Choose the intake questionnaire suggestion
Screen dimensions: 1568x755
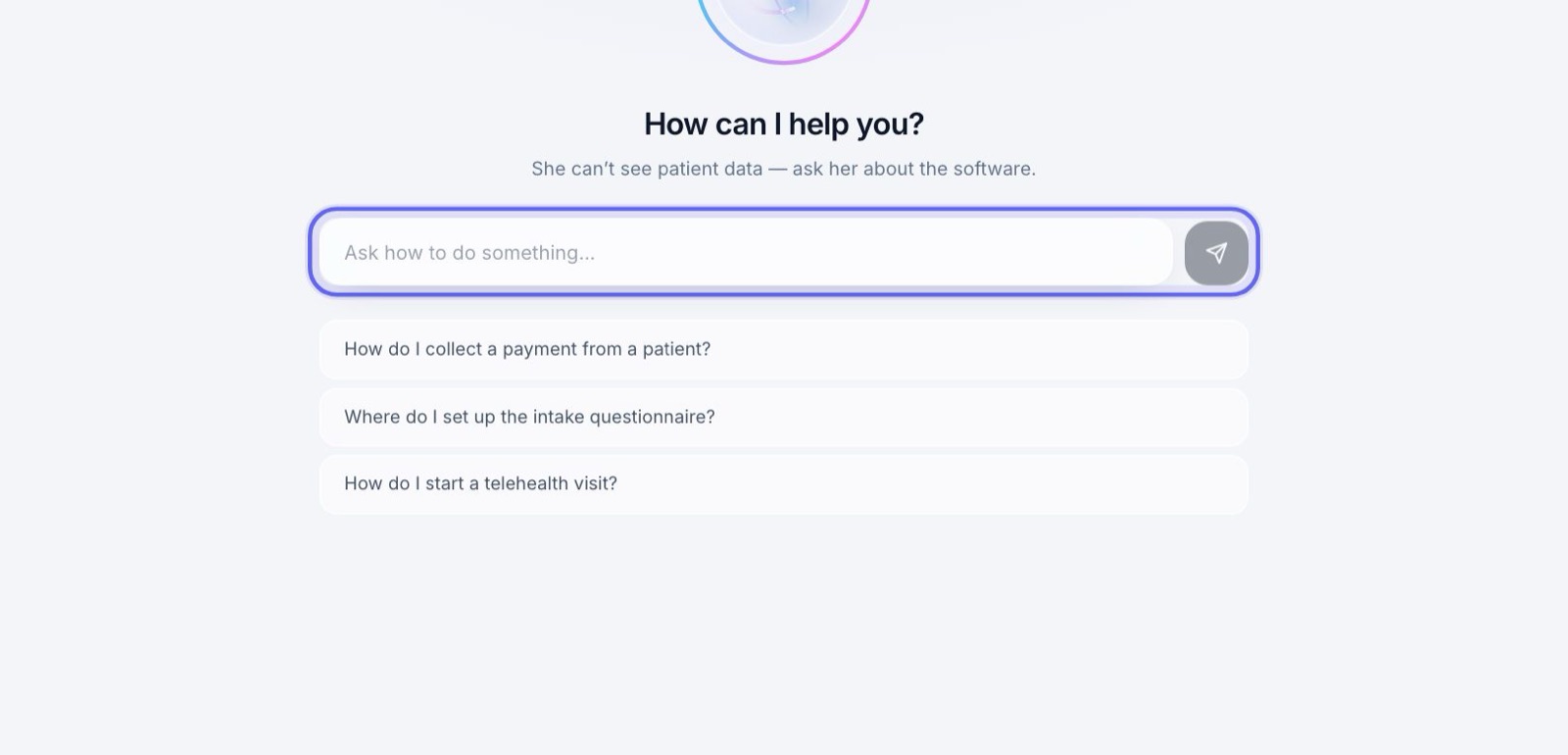tap(784, 417)
